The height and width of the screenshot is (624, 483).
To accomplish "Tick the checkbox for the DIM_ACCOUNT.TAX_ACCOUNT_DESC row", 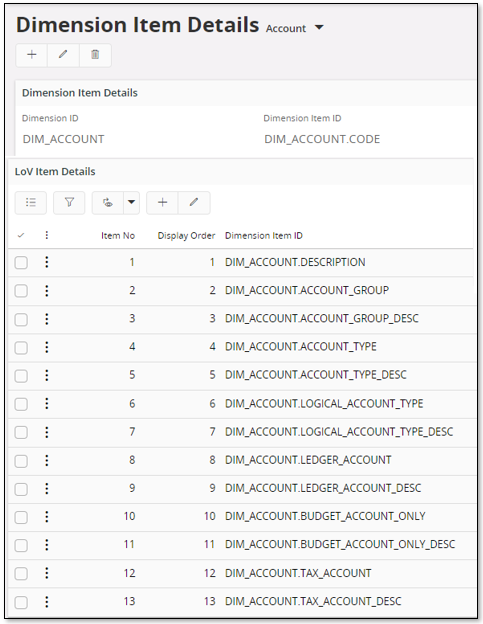I will tap(21, 602).
